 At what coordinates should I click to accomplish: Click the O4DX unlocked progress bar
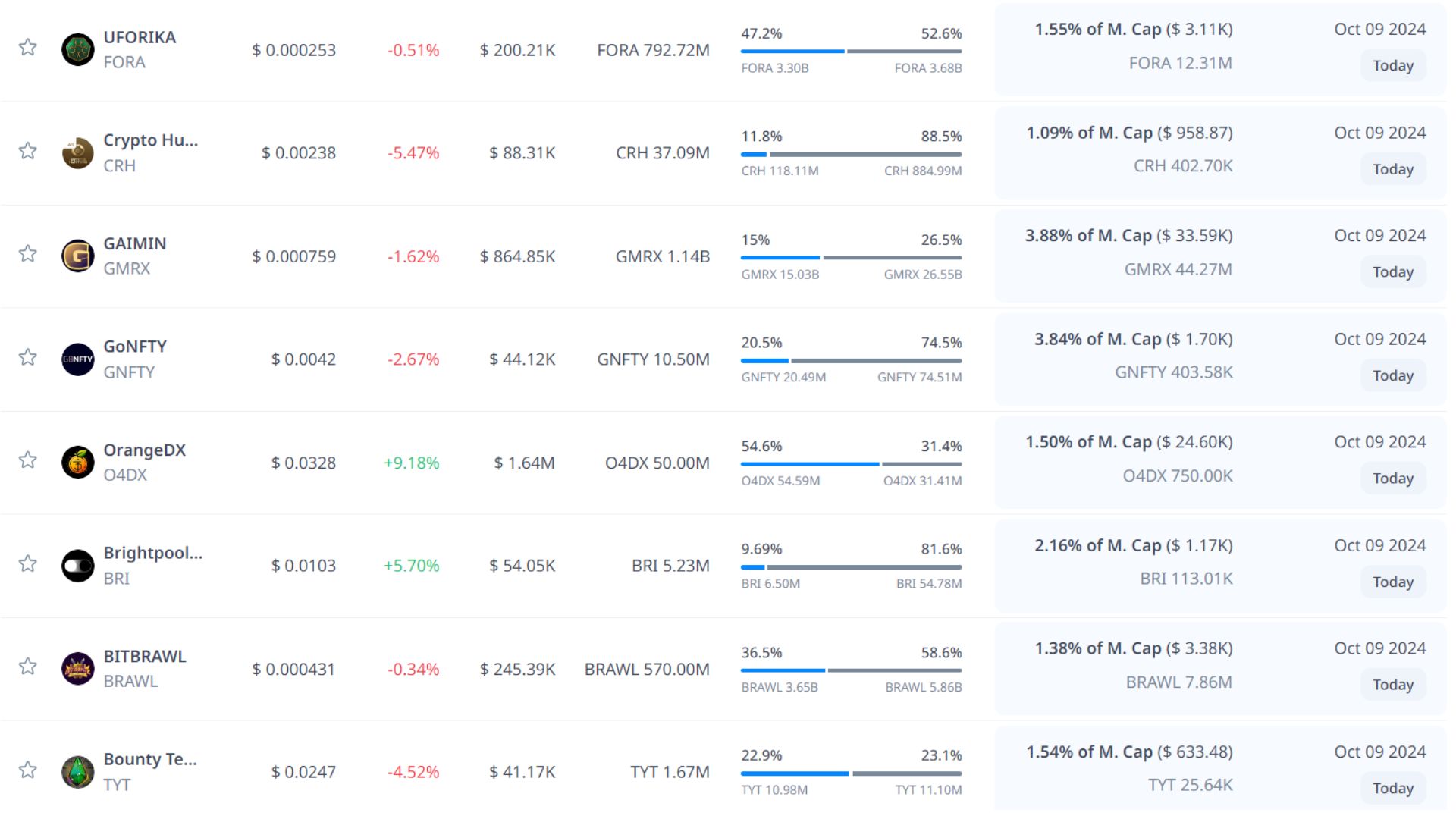point(851,464)
